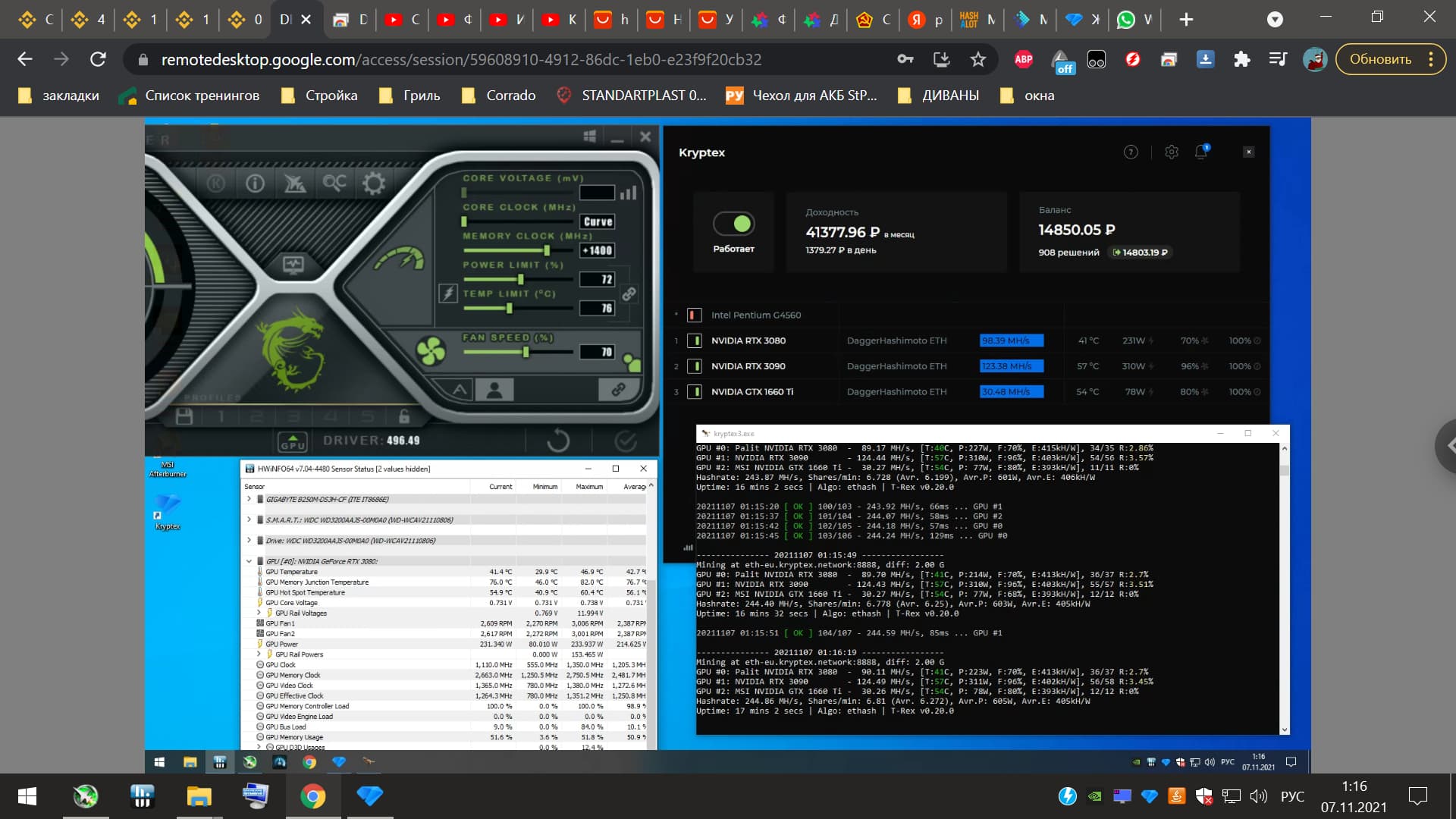Screen dimensions: 1456x819
Task: Click the memory clock slider handle
Action: (547, 250)
